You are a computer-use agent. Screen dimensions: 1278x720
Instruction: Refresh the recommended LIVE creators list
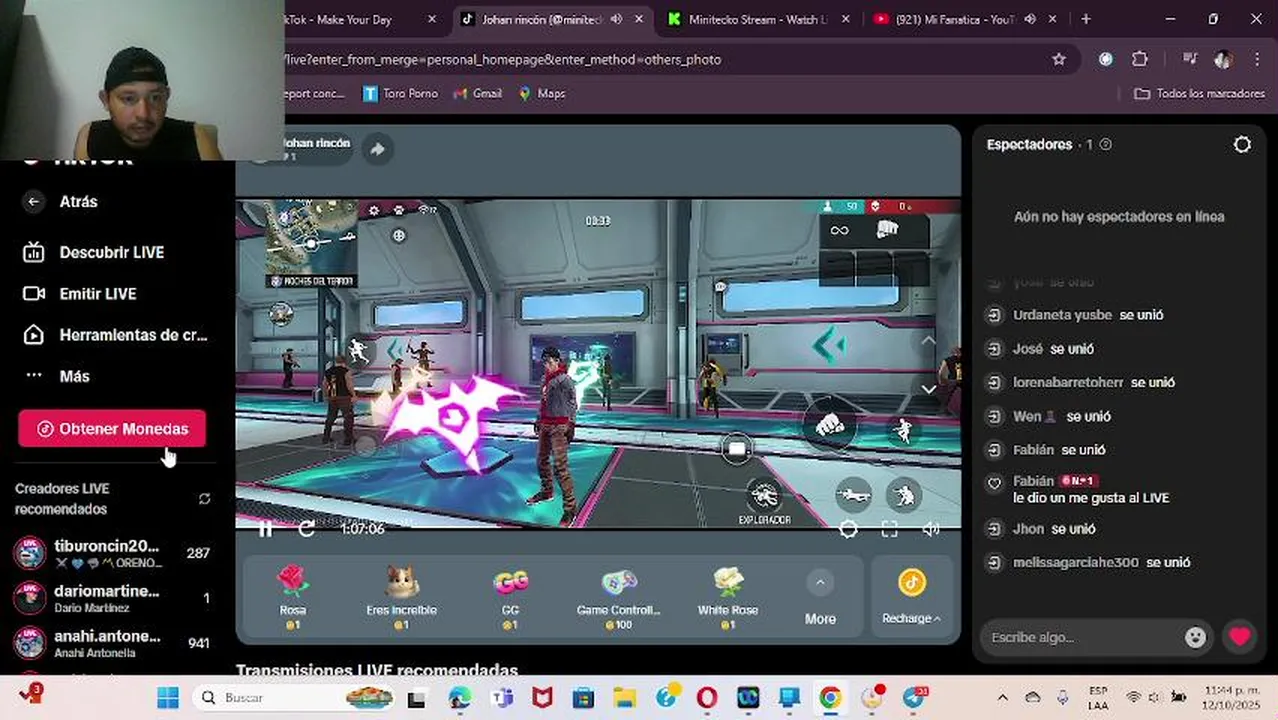205,499
